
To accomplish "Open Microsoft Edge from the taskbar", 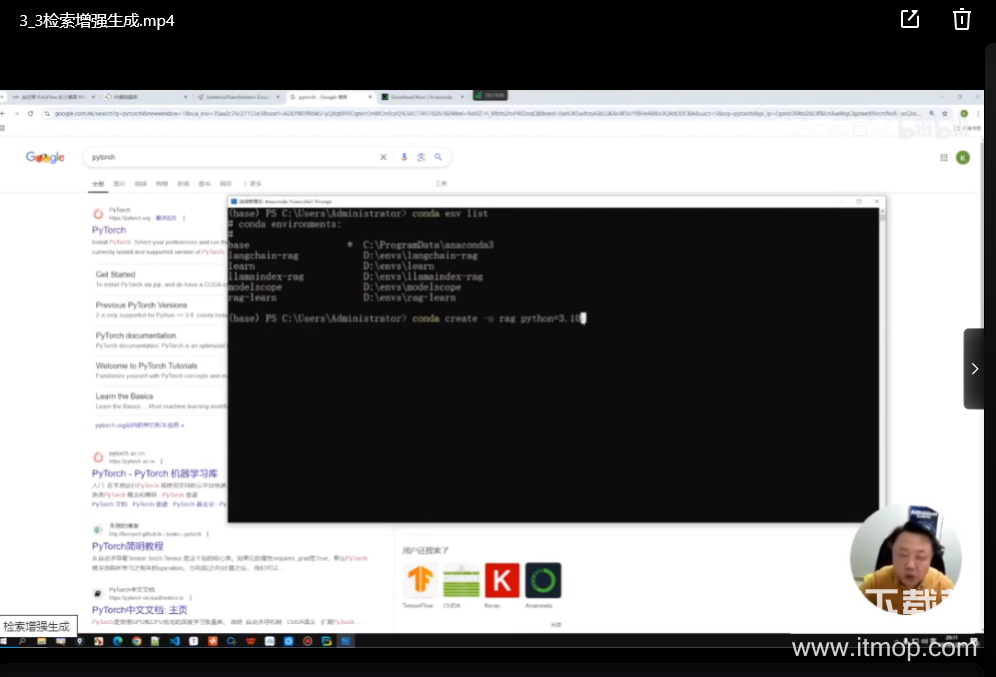I will tap(118, 641).
